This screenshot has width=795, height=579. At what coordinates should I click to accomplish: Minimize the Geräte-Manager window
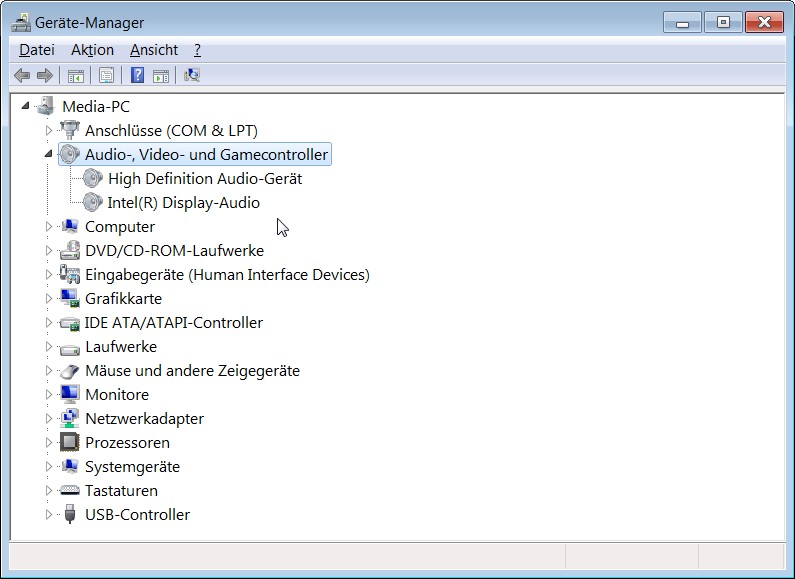click(x=682, y=22)
